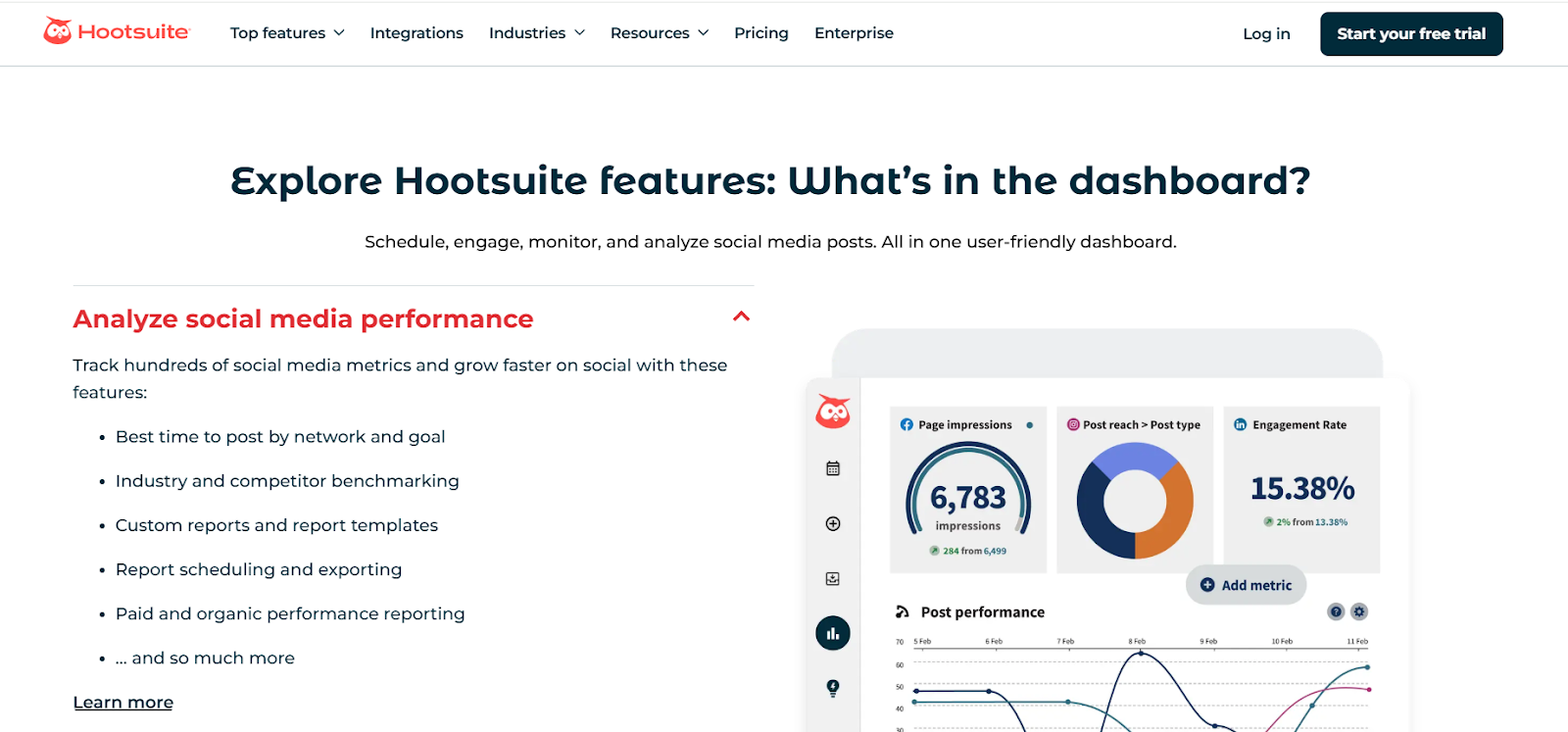Click the green arrow icon next to 2% from 13.38%
This screenshot has width=1568, height=732.
point(1268,521)
